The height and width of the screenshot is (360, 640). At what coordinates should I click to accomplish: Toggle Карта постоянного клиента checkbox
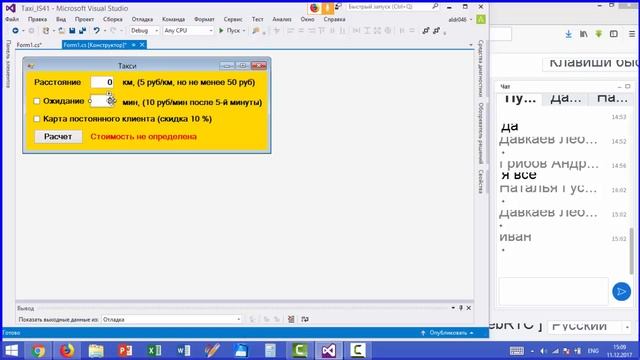click(37, 119)
